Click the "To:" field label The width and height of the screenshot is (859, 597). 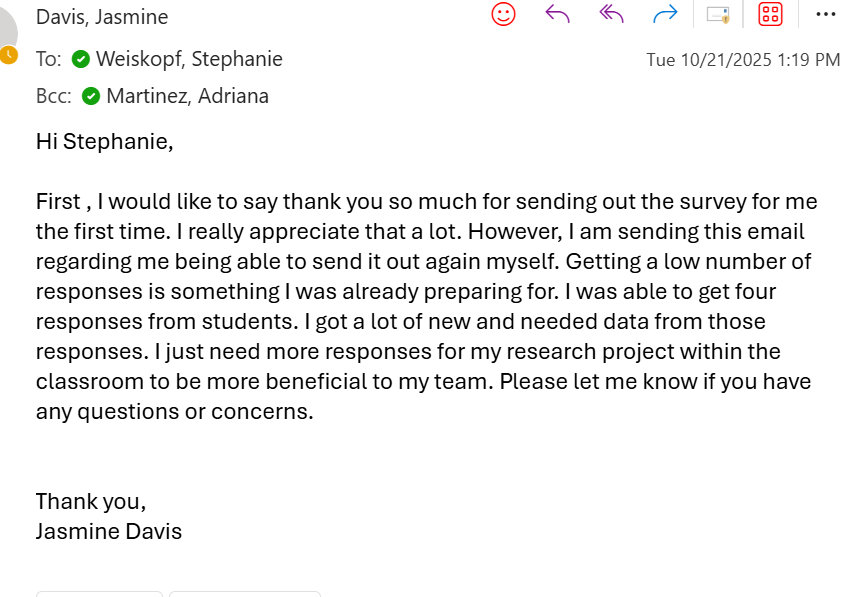point(48,59)
